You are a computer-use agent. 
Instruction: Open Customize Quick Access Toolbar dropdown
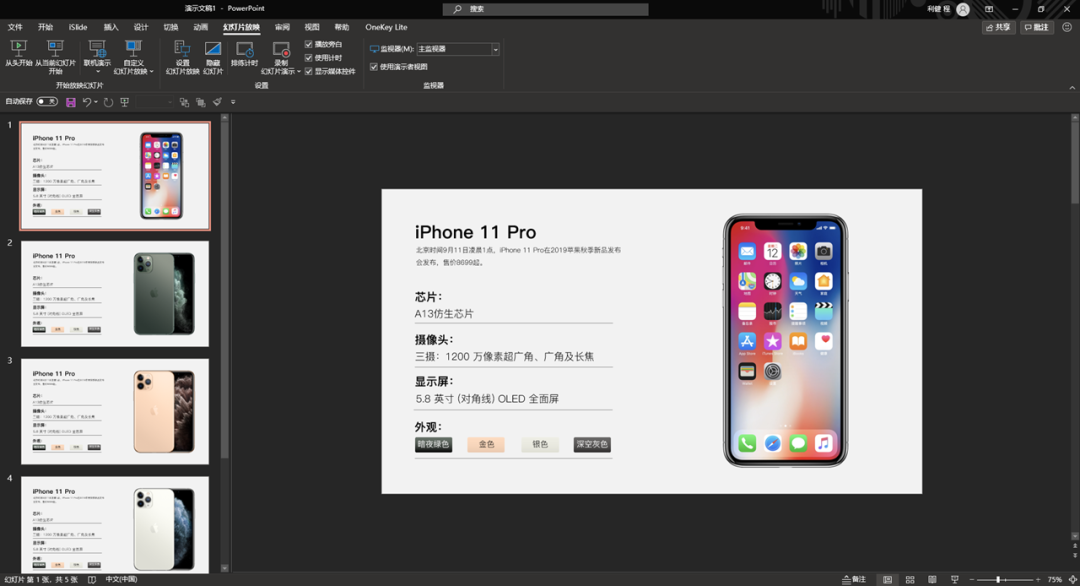(x=233, y=102)
